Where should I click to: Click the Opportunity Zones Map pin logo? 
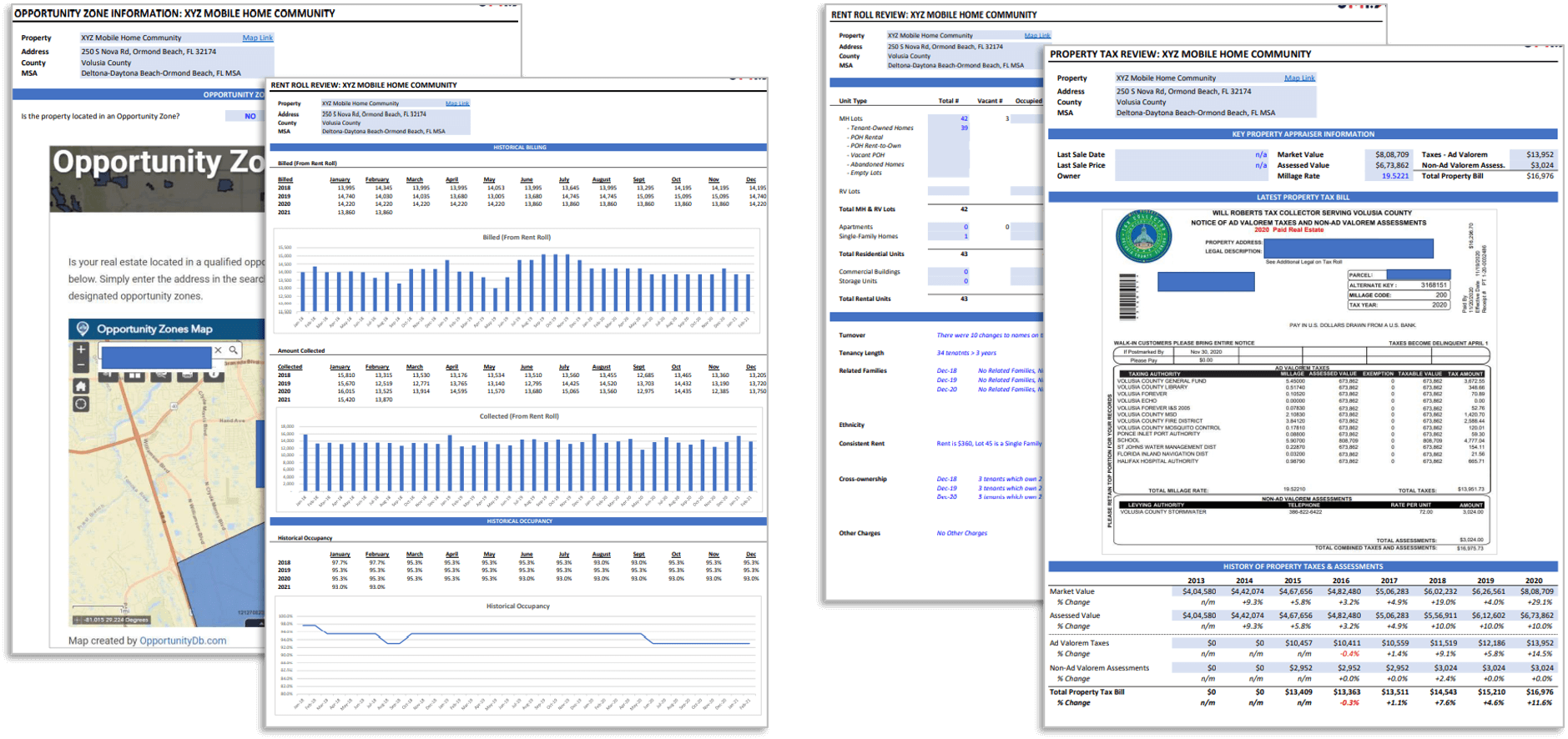coord(83,329)
